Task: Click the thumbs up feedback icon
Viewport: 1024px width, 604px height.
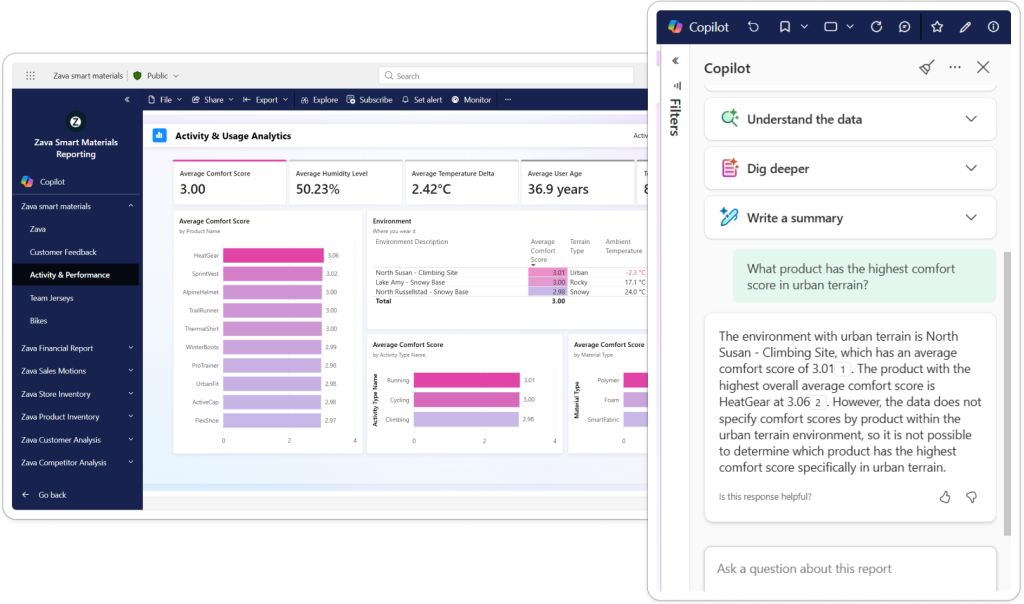Action: 945,497
